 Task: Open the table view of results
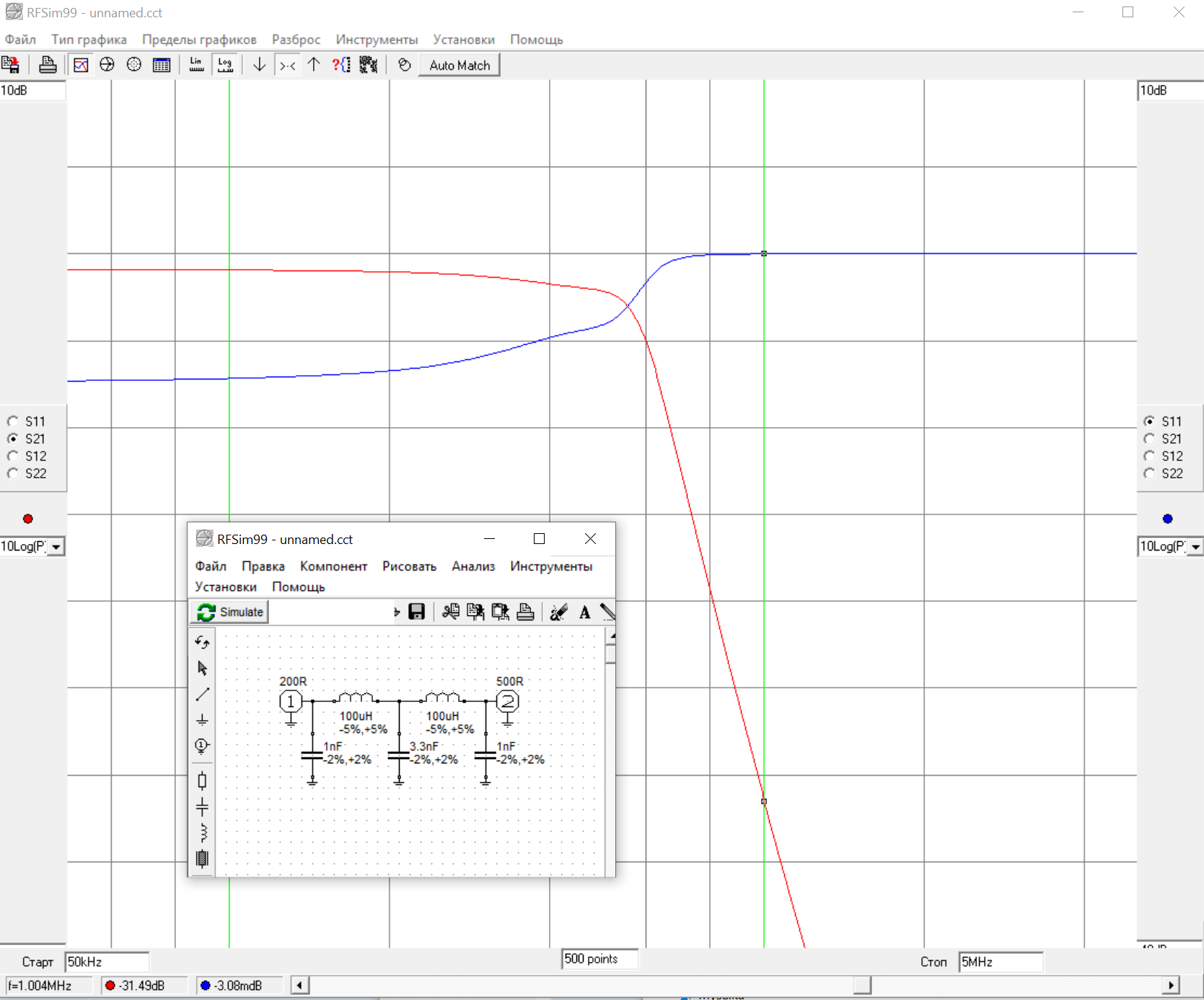point(162,65)
